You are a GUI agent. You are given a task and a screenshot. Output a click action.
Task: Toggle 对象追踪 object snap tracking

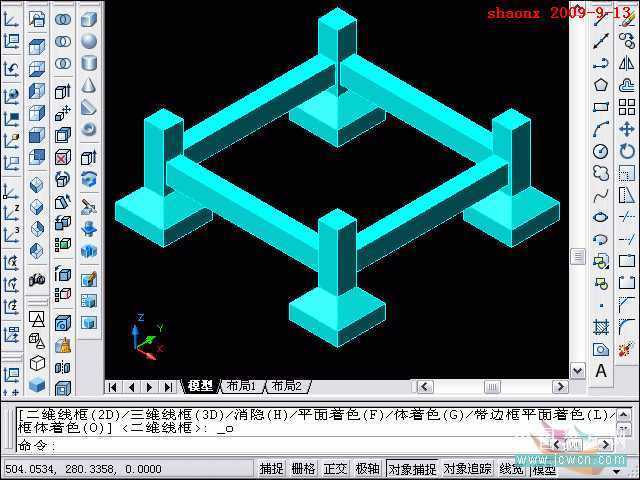coord(467,469)
